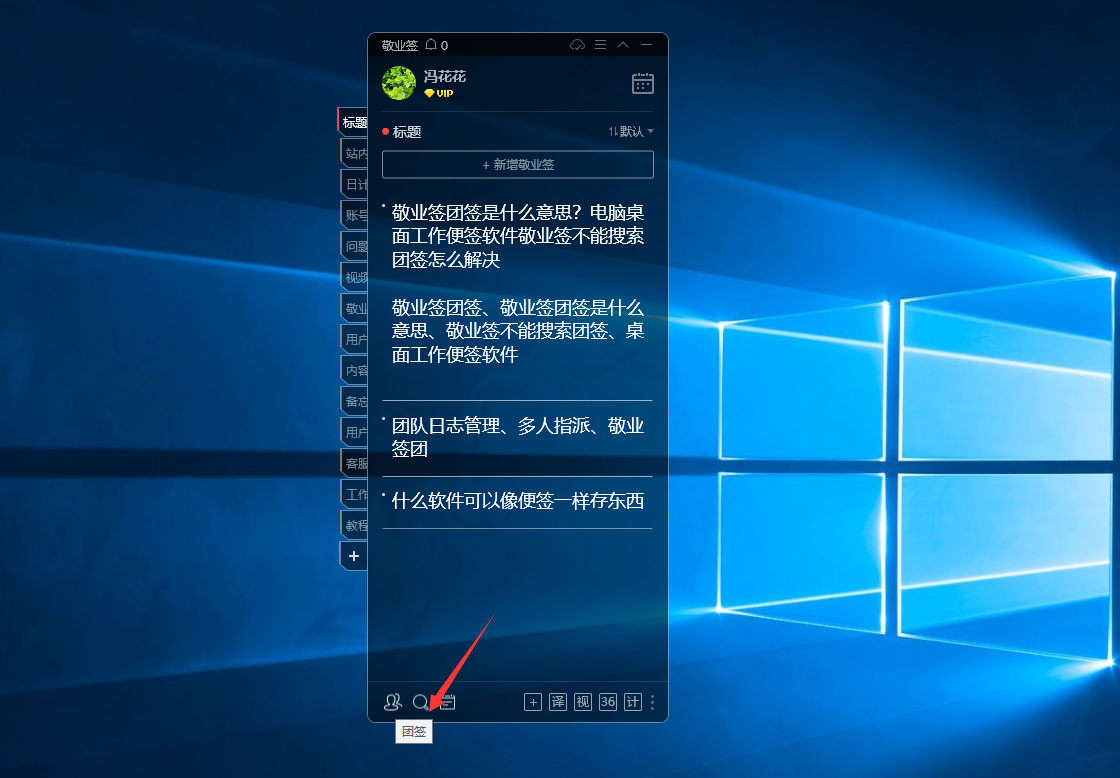This screenshot has width=1120, height=778.
Task: Switch to the 敬业 sidebar tab
Action: pos(355,309)
